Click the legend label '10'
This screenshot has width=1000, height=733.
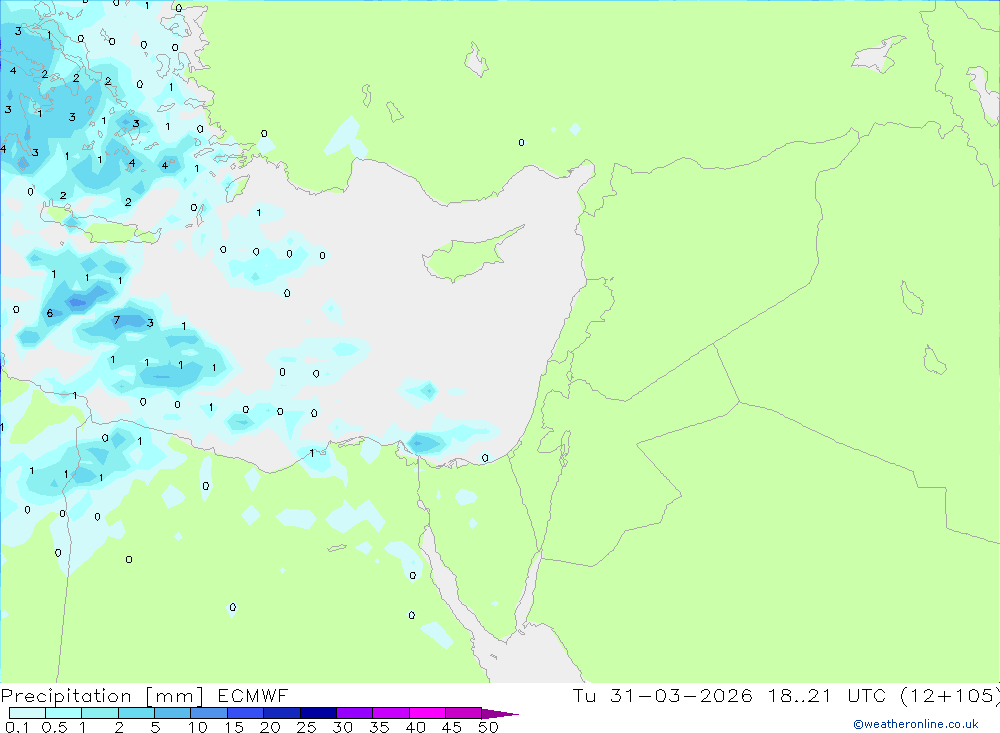(198, 727)
